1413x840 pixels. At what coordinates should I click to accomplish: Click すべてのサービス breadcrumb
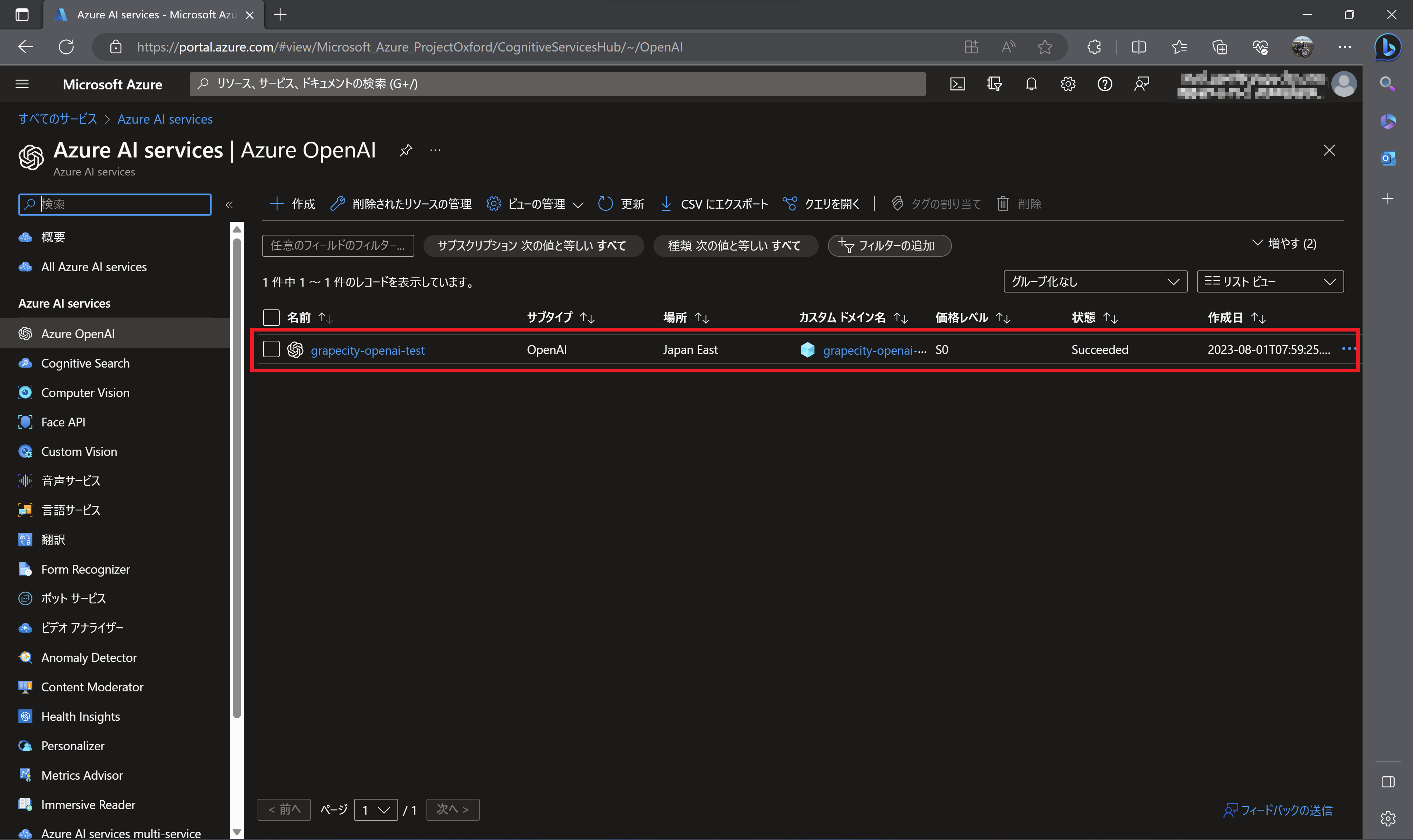[58, 120]
